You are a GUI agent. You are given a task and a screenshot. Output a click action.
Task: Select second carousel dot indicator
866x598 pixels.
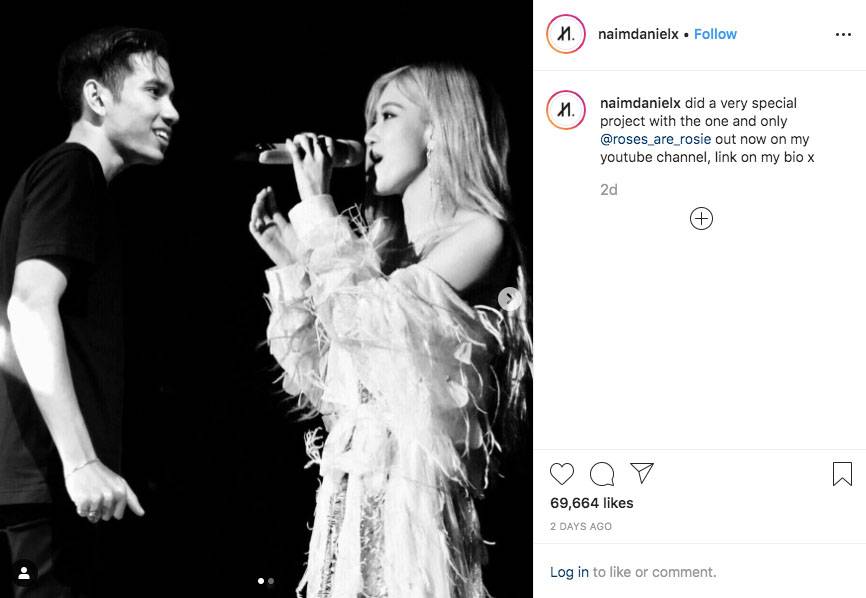click(271, 581)
